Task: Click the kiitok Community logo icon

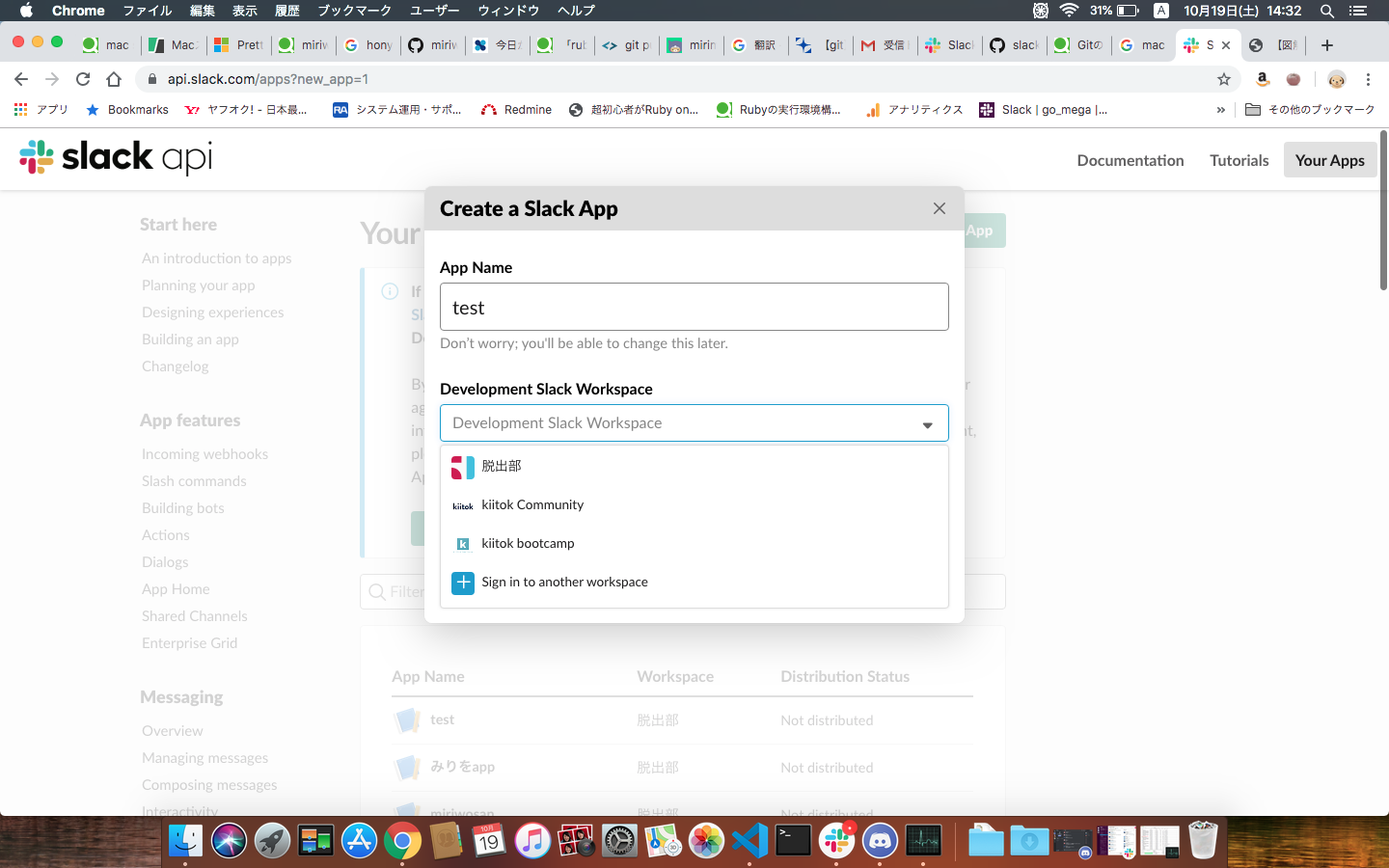Action: tap(463, 505)
